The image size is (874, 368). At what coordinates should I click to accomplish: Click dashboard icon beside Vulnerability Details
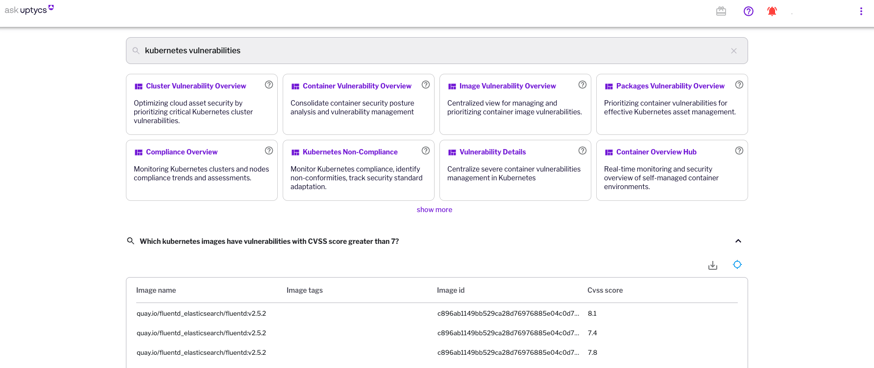[452, 152]
